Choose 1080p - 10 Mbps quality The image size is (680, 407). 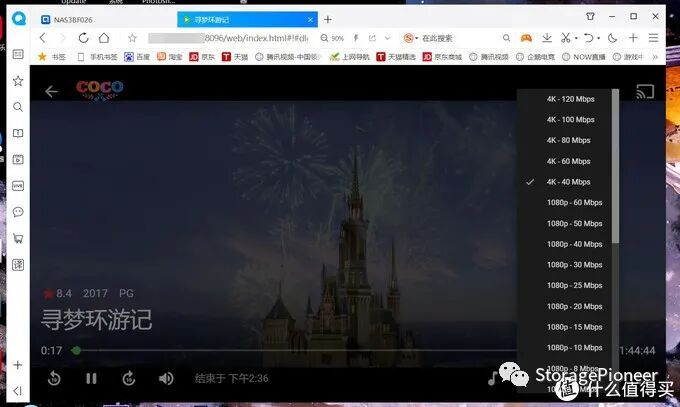574,348
